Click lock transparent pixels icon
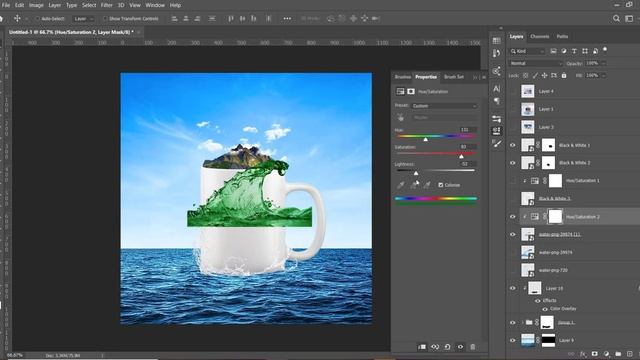The height and width of the screenshot is (360, 640). (526, 76)
